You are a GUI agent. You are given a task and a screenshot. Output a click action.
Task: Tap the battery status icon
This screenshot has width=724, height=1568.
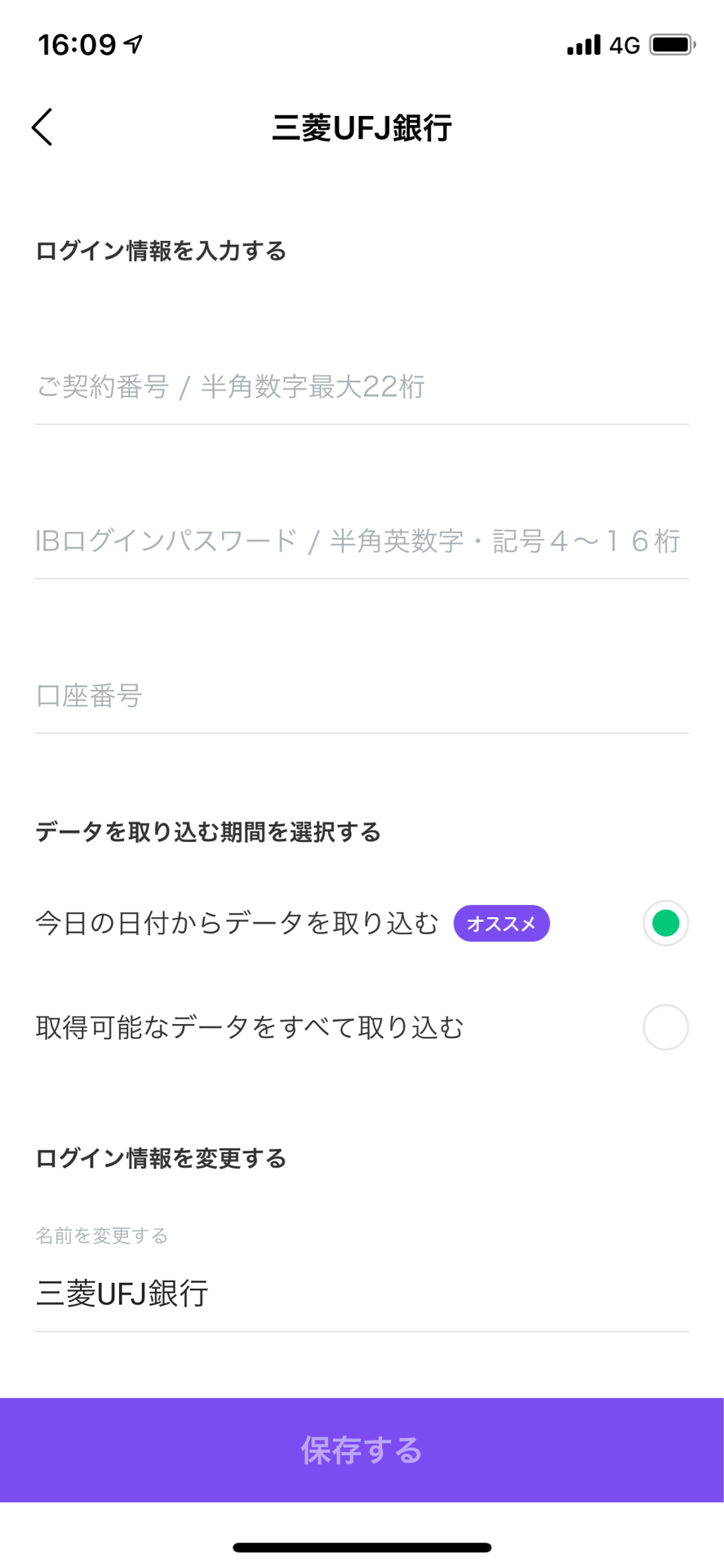(x=671, y=44)
